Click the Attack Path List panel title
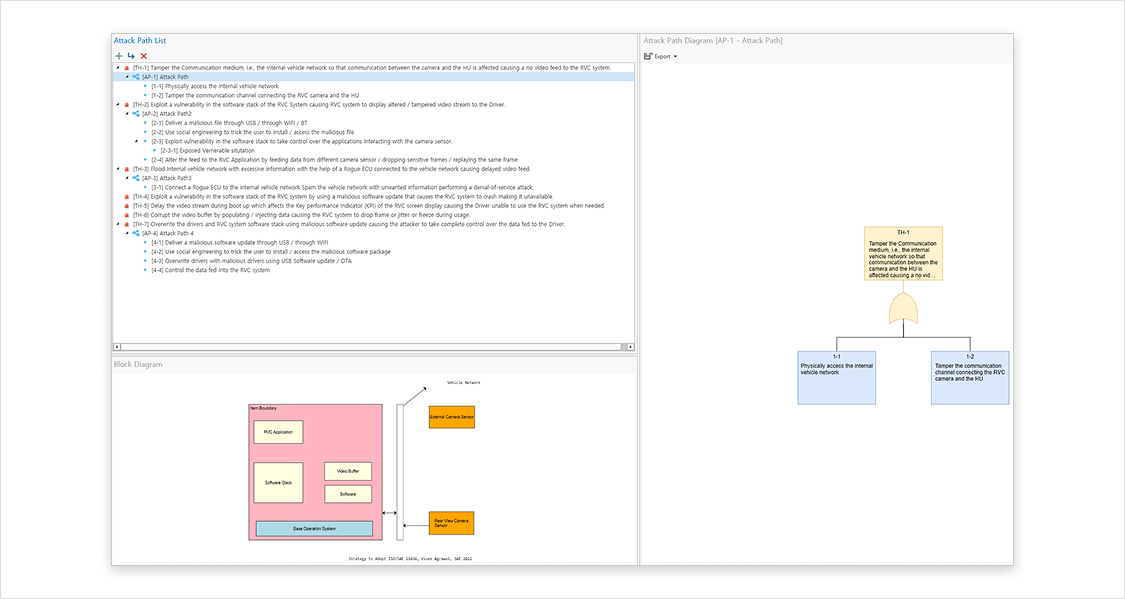 point(140,41)
